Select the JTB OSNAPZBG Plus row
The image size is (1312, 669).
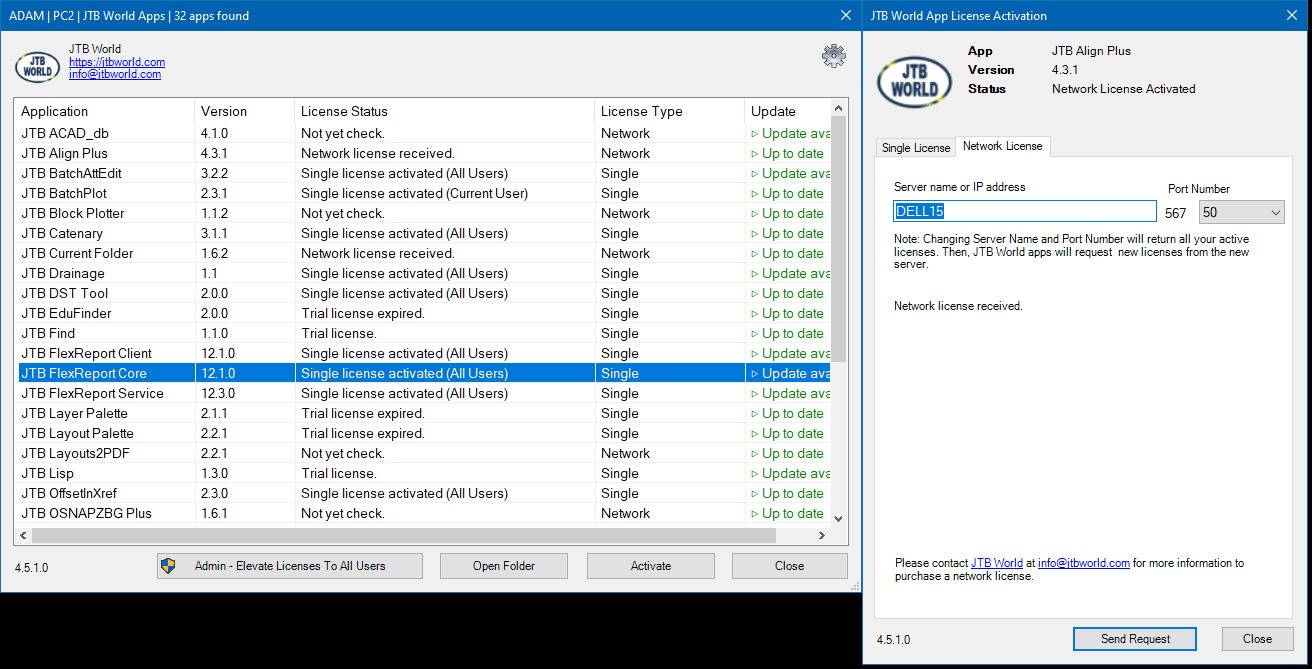pyautogui.click(x=423, y=513)
